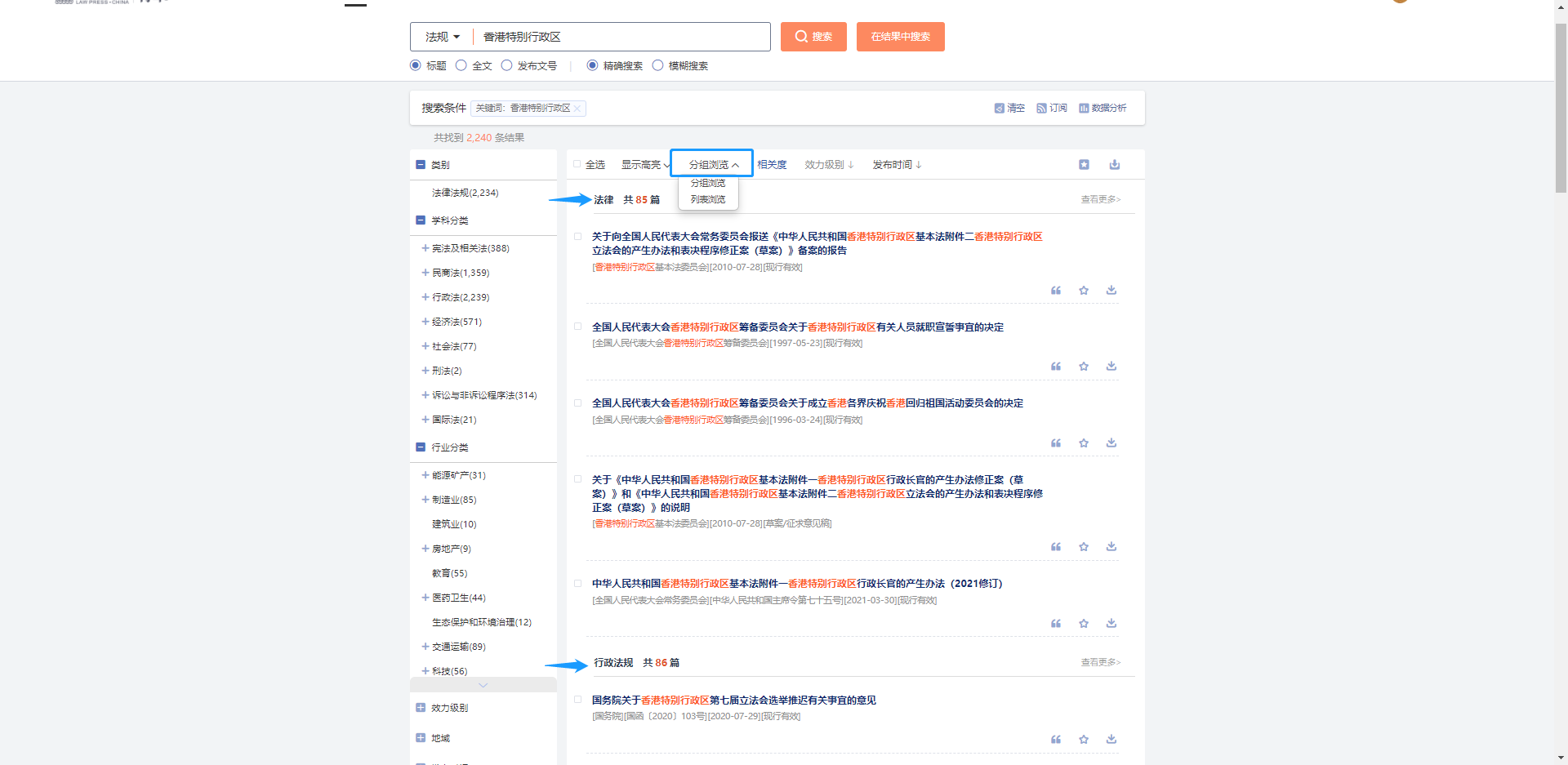Image resolution: width=1568 pixels, height=765 pixels.
Task: Download the third search result
Action: 1111,443
